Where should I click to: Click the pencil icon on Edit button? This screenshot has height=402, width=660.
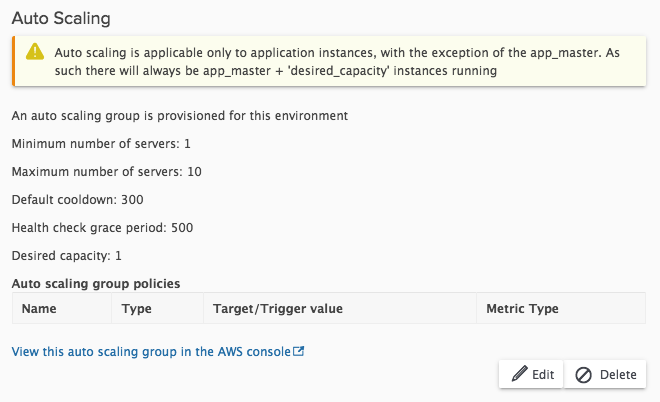[519, 375]
